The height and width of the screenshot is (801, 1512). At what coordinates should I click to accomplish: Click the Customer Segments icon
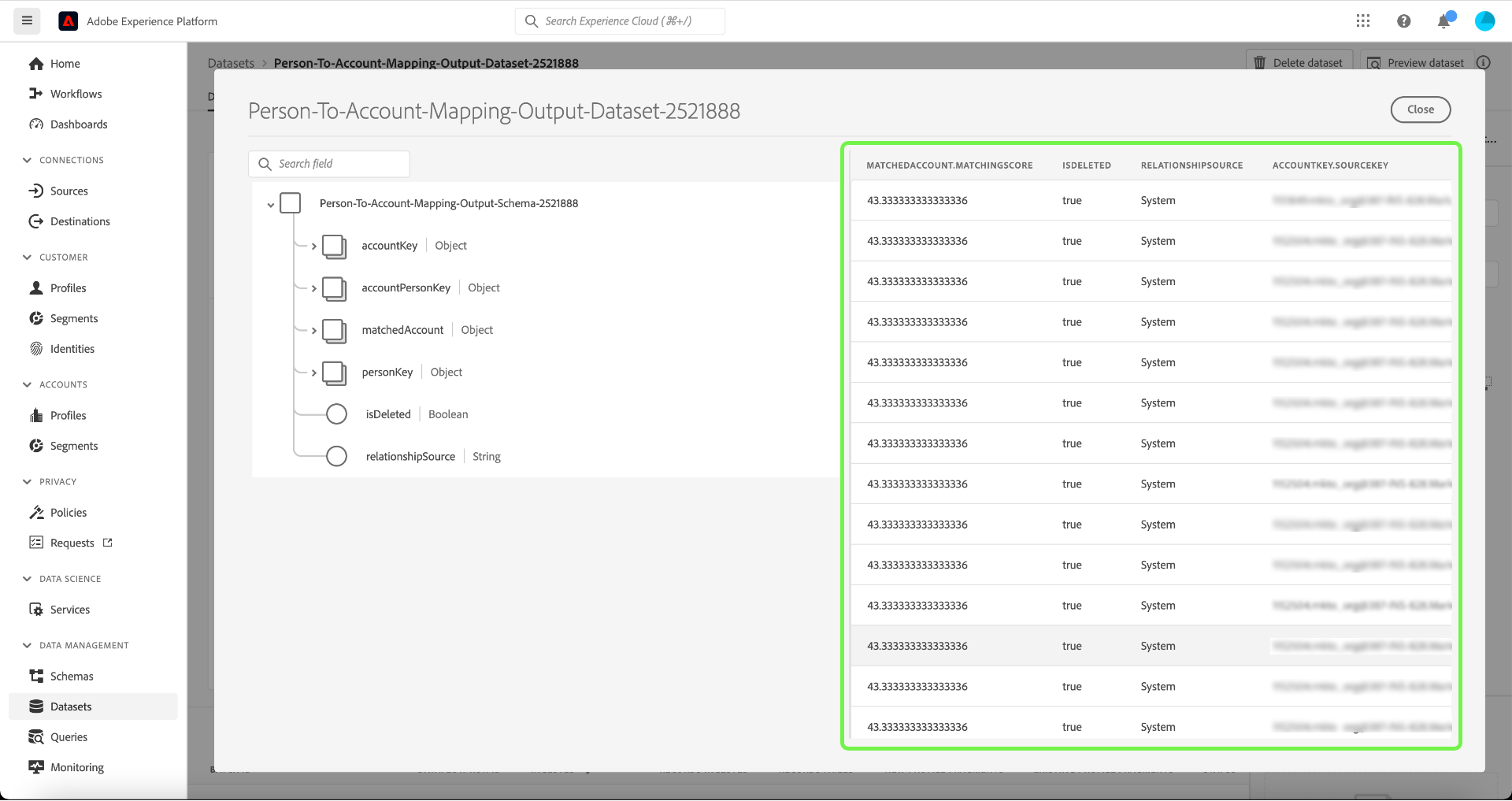(x=36, y=318)
